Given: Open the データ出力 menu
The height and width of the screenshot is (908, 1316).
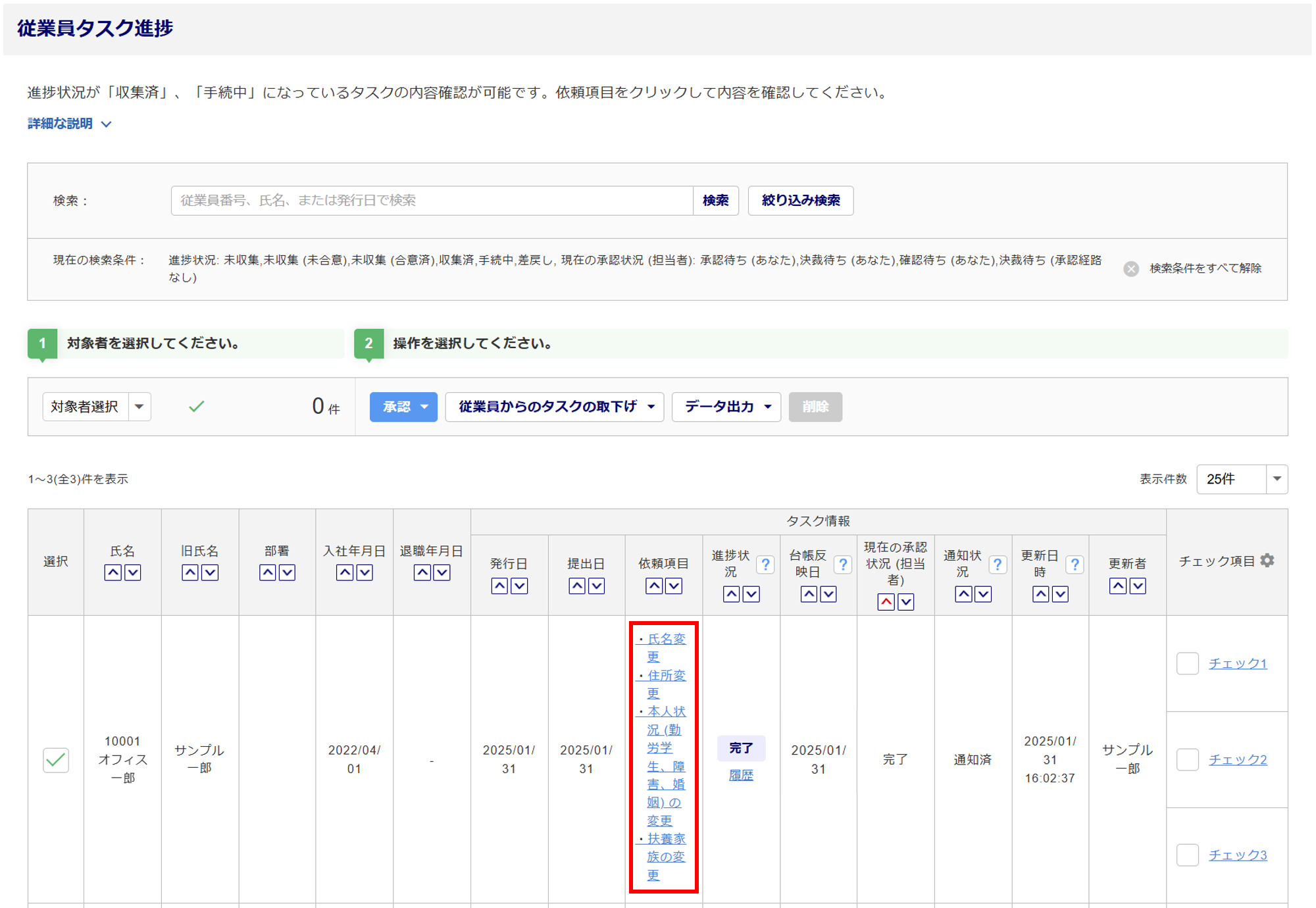Looking at the screenshot, I should (x=726, y=407).
